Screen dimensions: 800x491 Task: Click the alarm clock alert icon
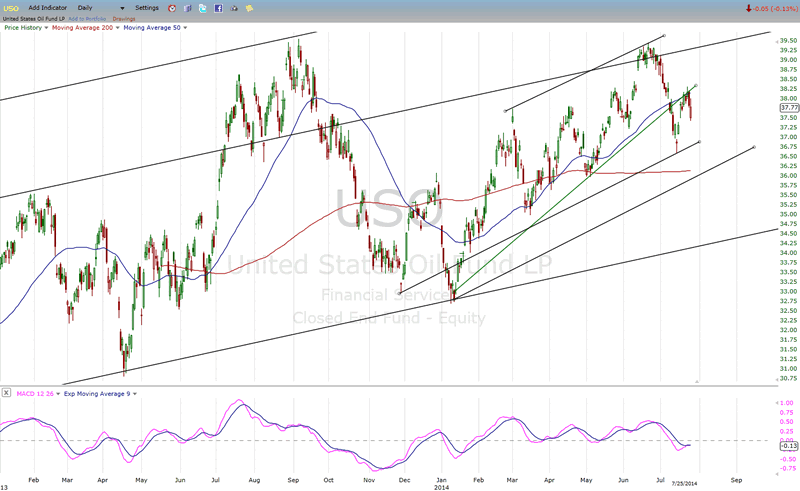coord(172,8)
